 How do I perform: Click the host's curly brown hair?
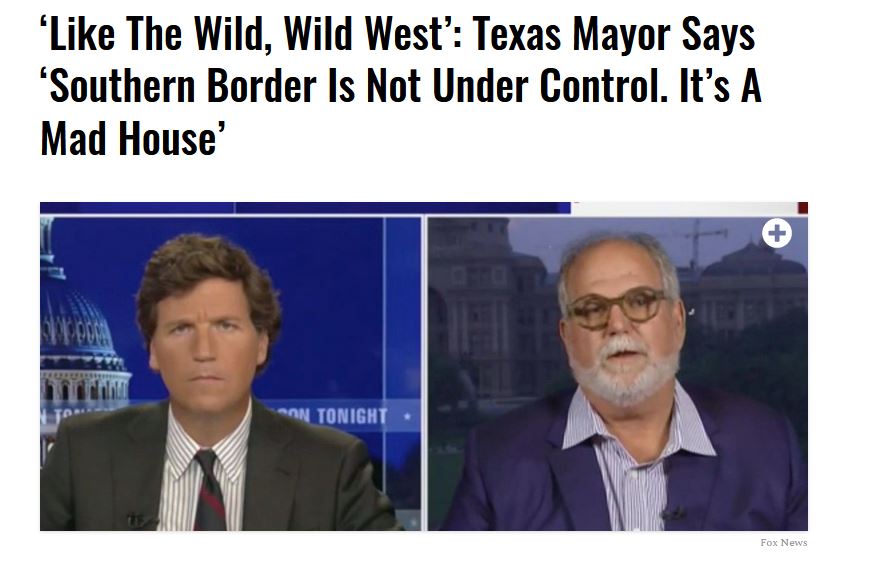tap(208, 277)
